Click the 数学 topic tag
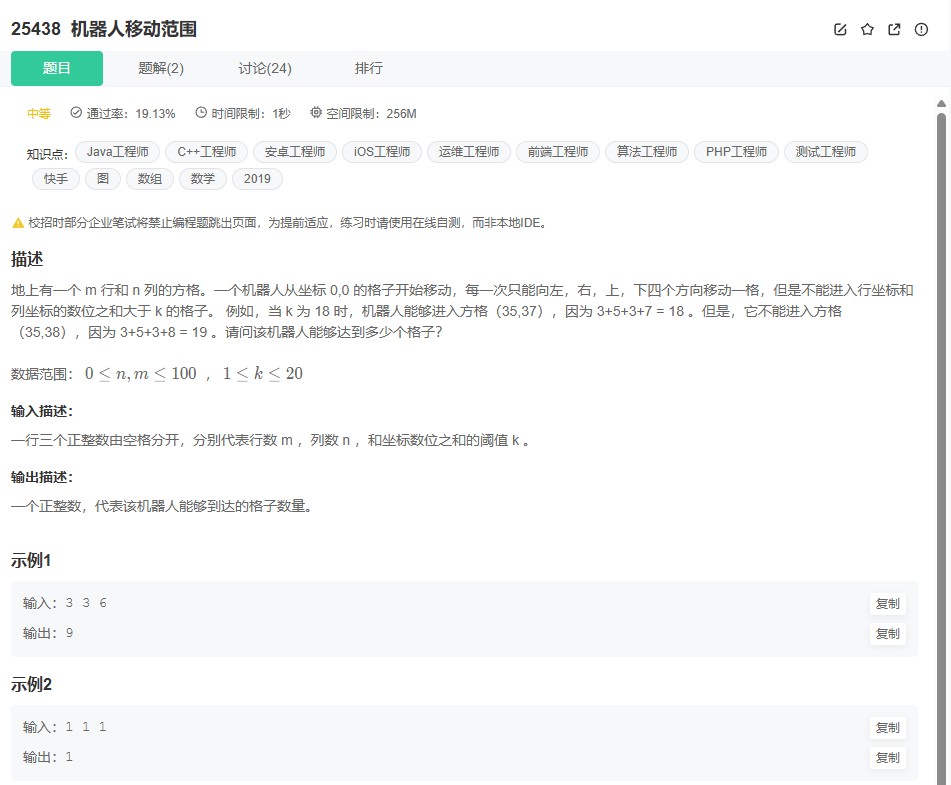951x785 pixels. [203, 179]
